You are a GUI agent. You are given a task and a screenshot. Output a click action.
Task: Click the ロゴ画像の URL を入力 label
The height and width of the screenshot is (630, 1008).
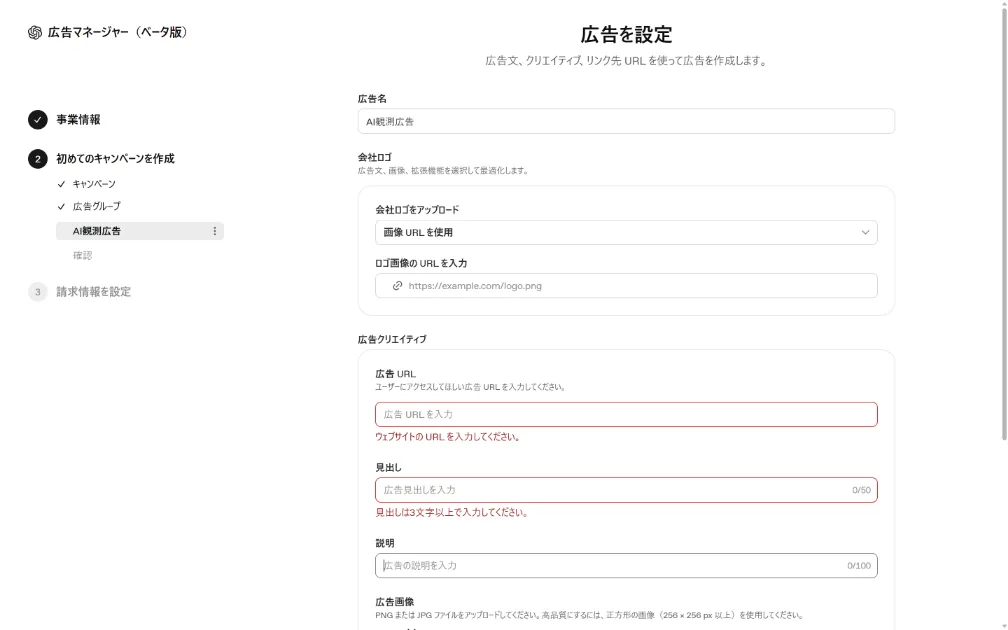point(421,263)
